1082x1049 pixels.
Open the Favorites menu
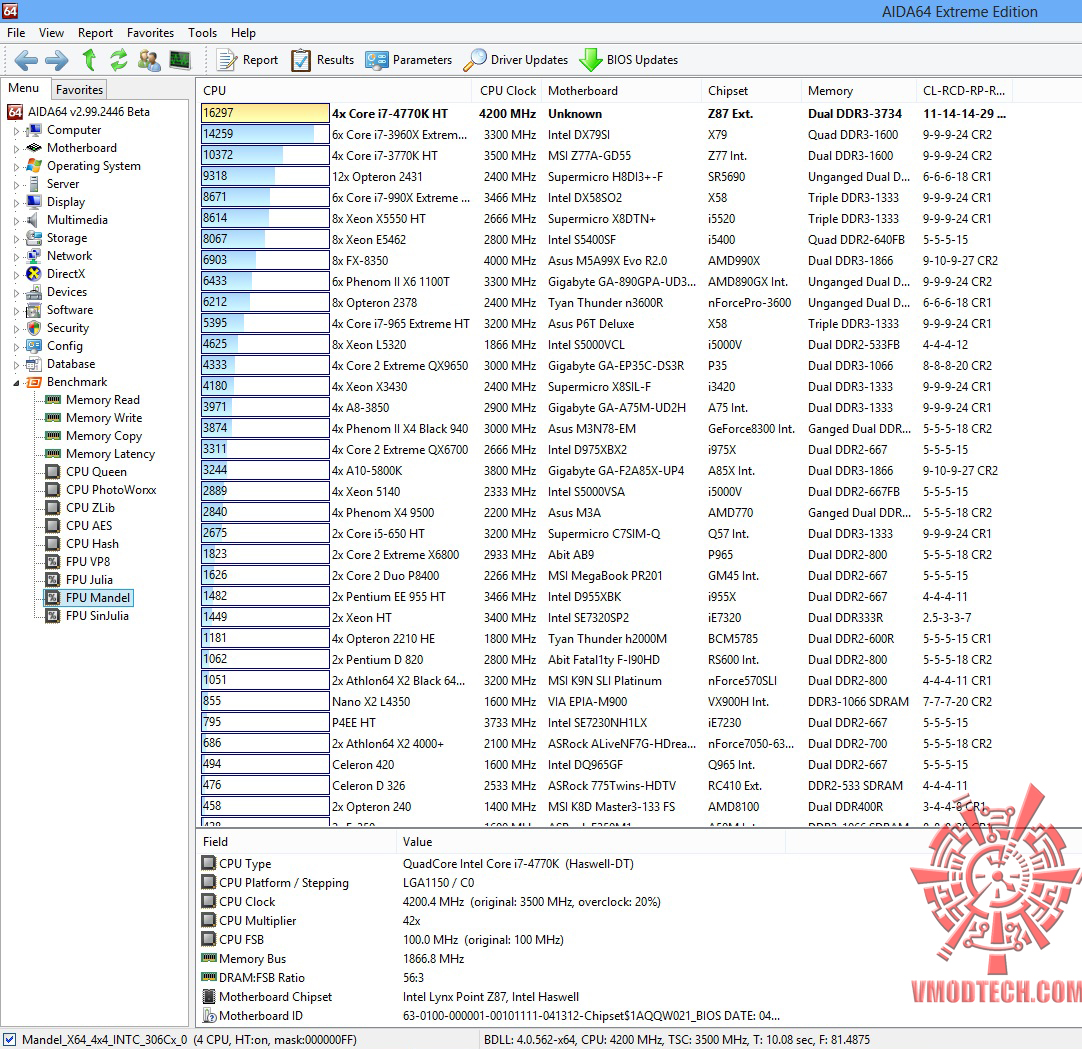point(150,32)
